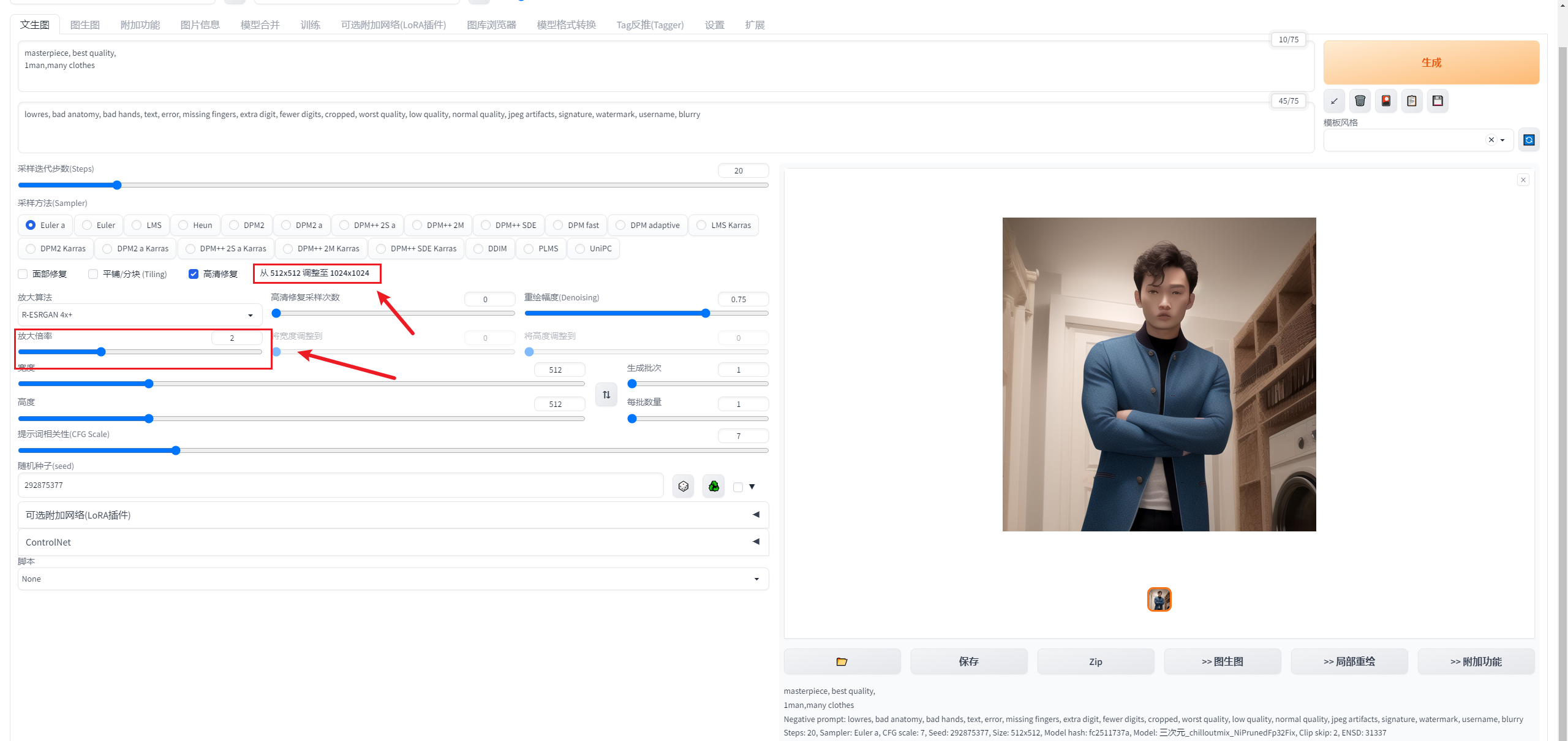Adjust the Denoising strength slider
The height and width of the screenshot is (741, 1568).
[x=646, y=313]
